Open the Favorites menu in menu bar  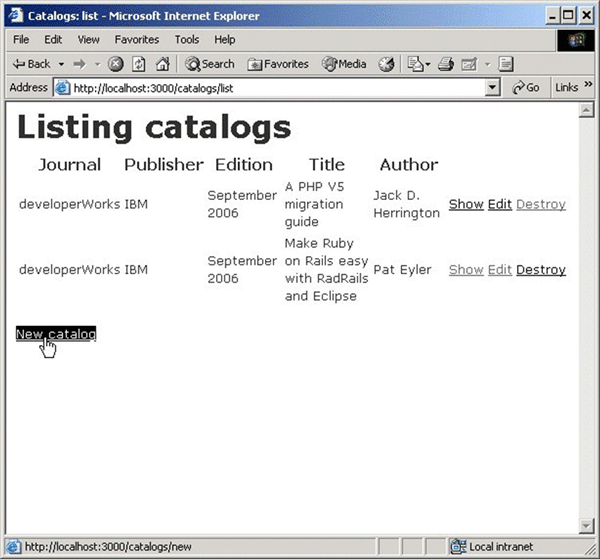(137, 40)
